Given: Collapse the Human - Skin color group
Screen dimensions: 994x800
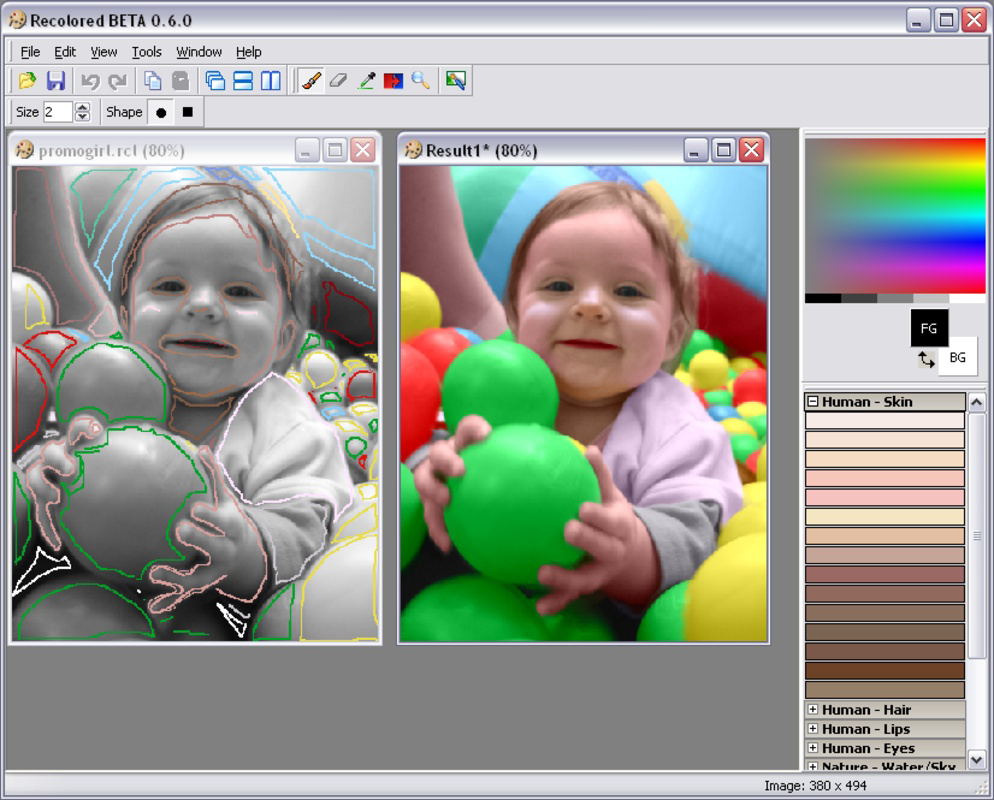Looking at the screenshot, I should (x=813, y=402).
